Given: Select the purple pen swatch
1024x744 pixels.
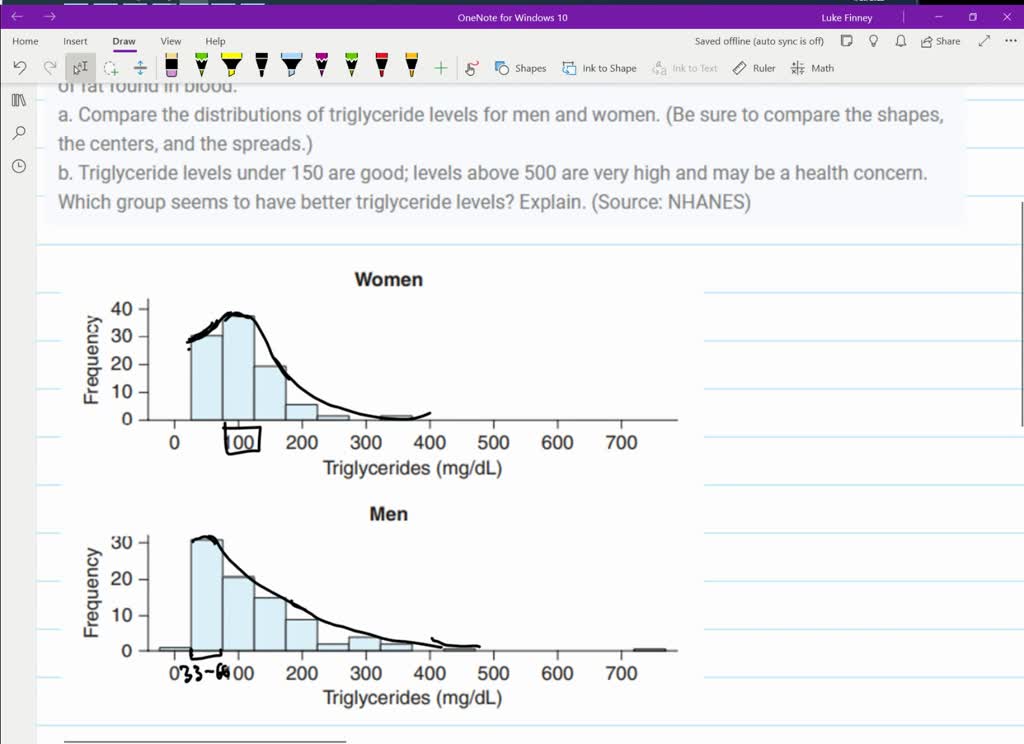Looking at the screenshot, I should [x=320, y=67].
